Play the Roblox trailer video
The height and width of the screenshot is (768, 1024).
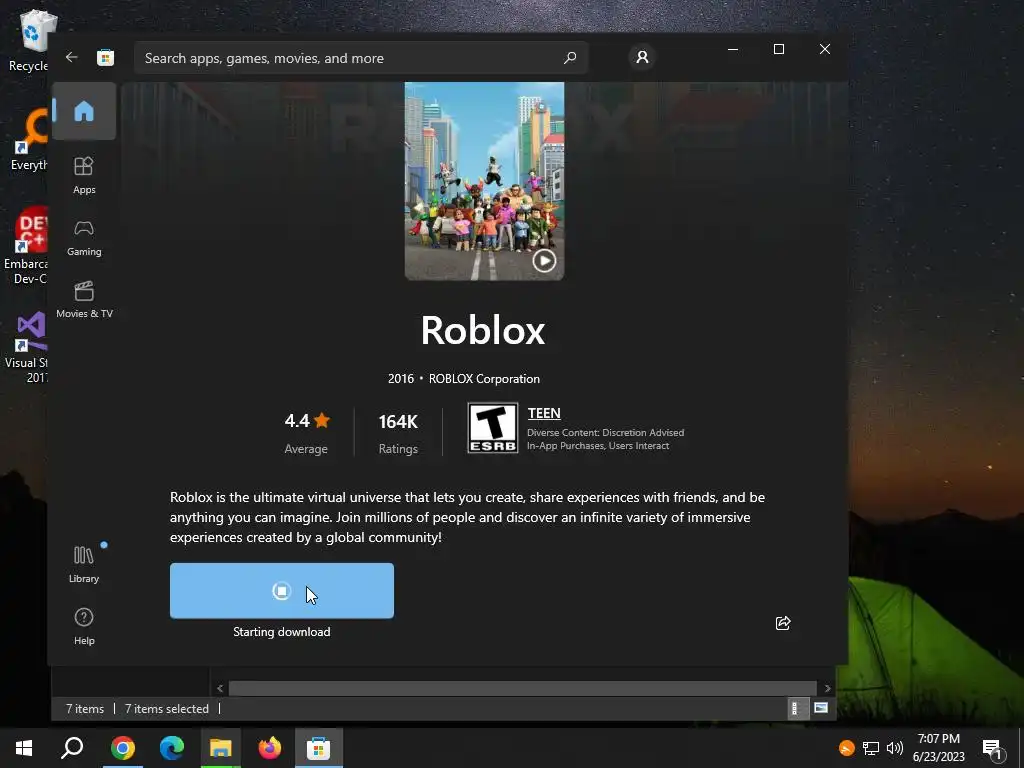544,261
